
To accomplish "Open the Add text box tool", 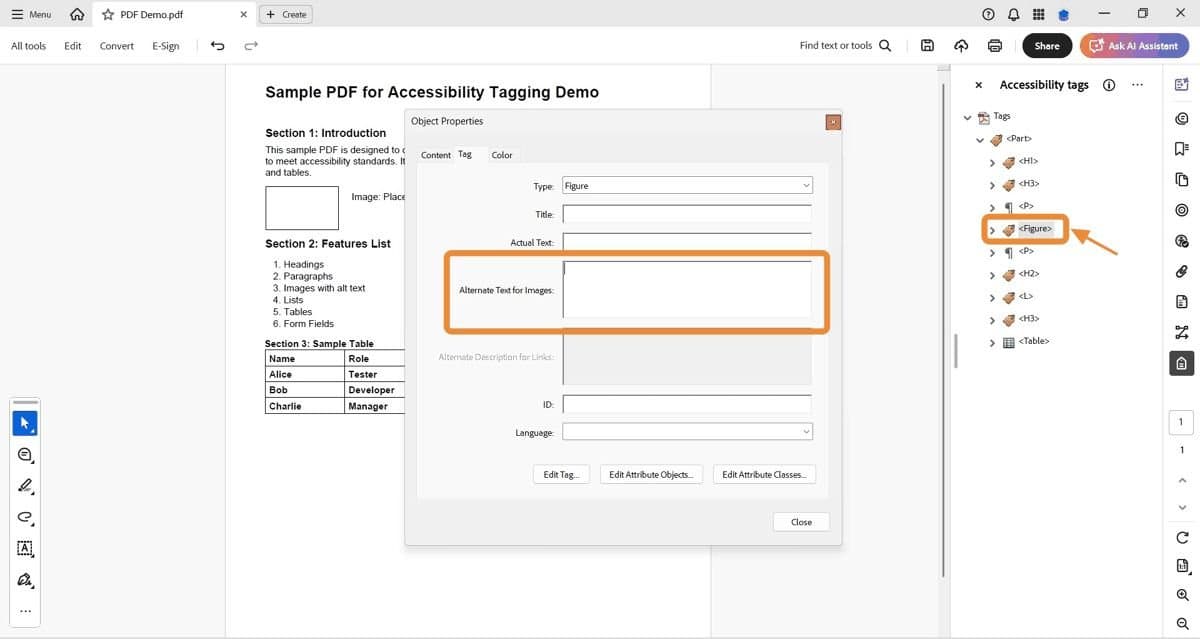I will coord(25,549).
